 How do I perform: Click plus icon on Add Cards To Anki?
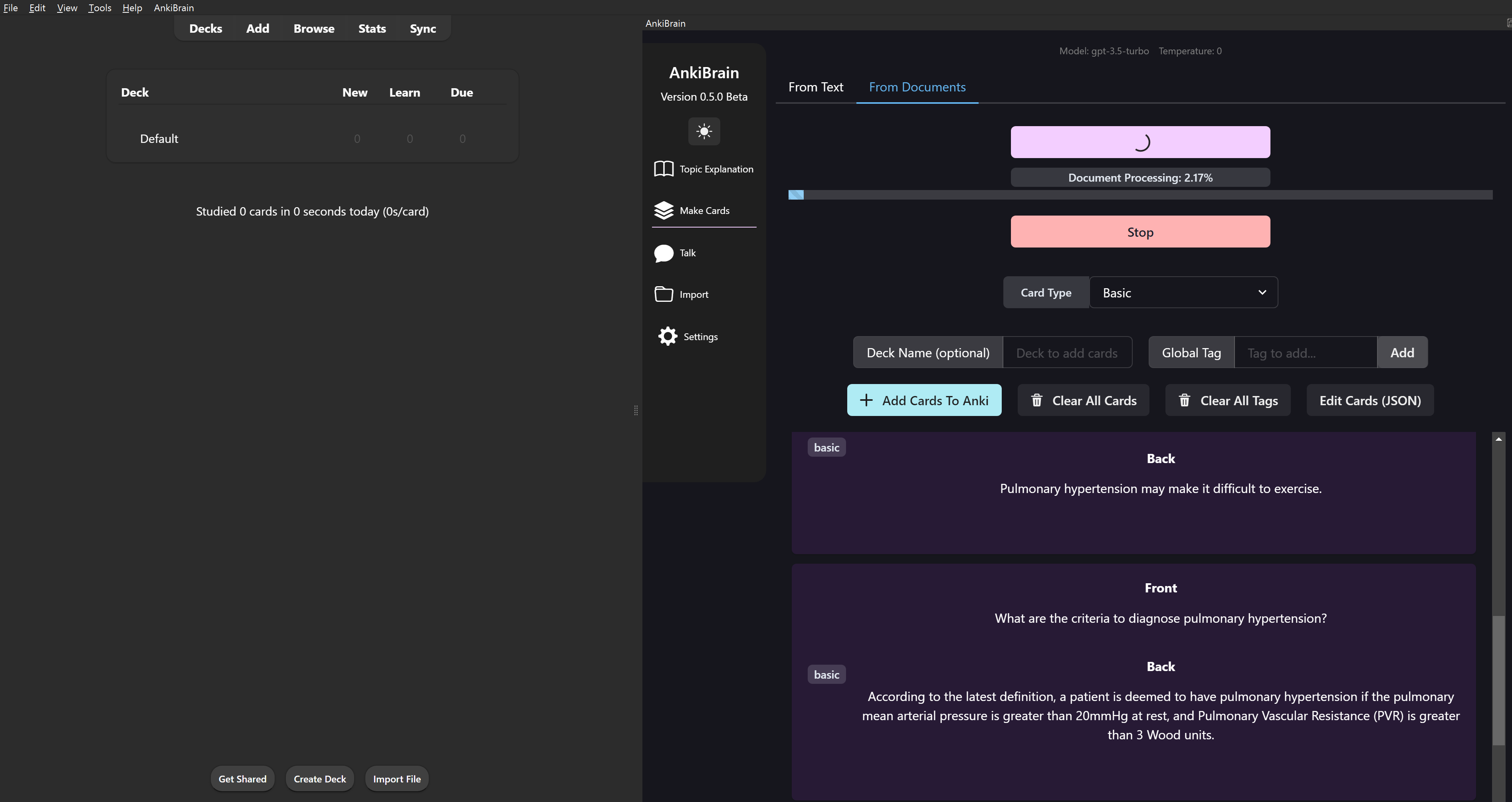pyautogui.click(x=866, y=400)
